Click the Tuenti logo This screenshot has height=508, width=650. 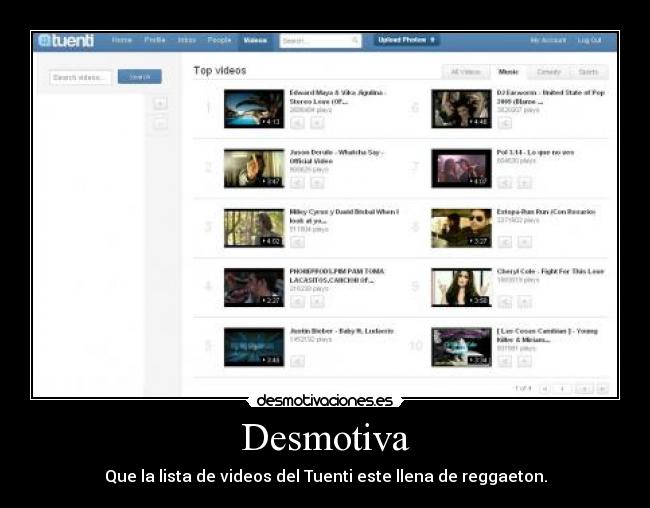coord(66,41)
